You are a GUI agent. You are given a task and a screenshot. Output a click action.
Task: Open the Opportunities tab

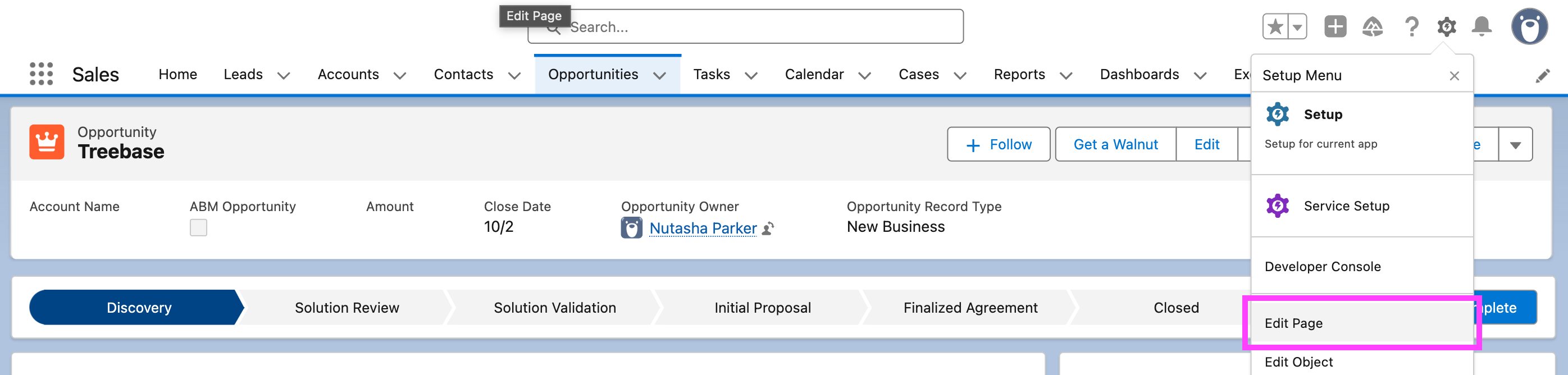point(593,74)
